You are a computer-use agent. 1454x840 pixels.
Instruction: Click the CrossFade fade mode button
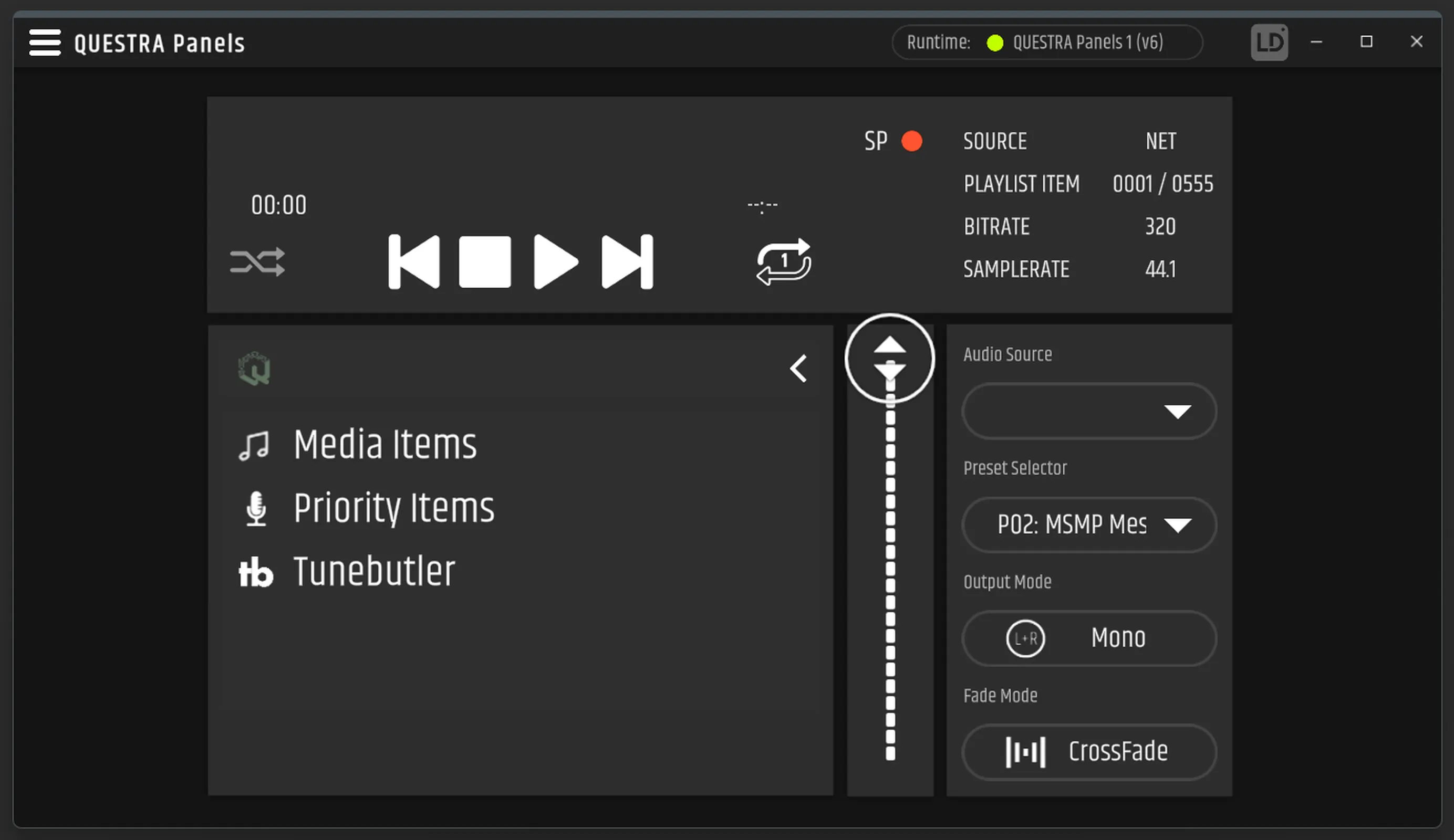[1089, 752]
